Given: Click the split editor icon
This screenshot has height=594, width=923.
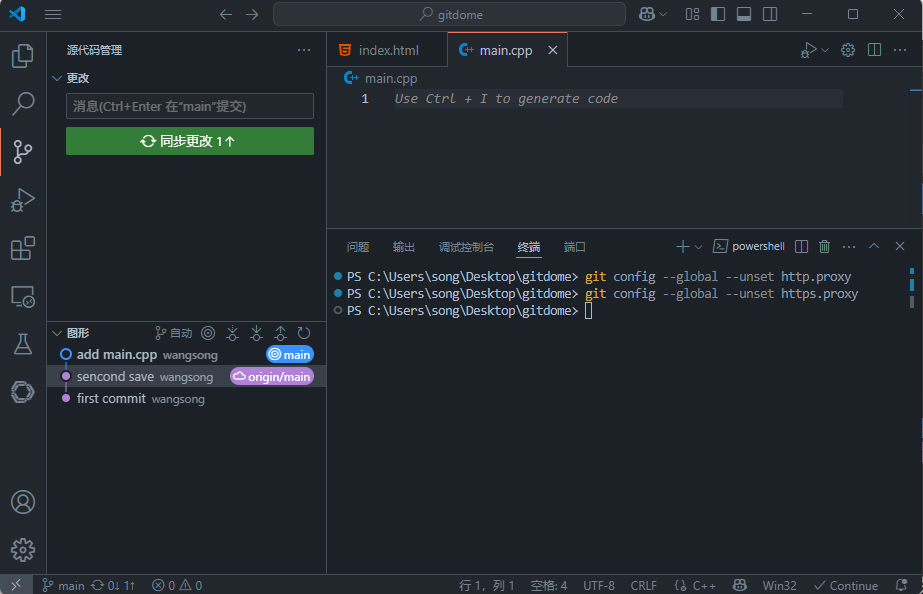Looking at the screenshot, I should pos(874,50).
